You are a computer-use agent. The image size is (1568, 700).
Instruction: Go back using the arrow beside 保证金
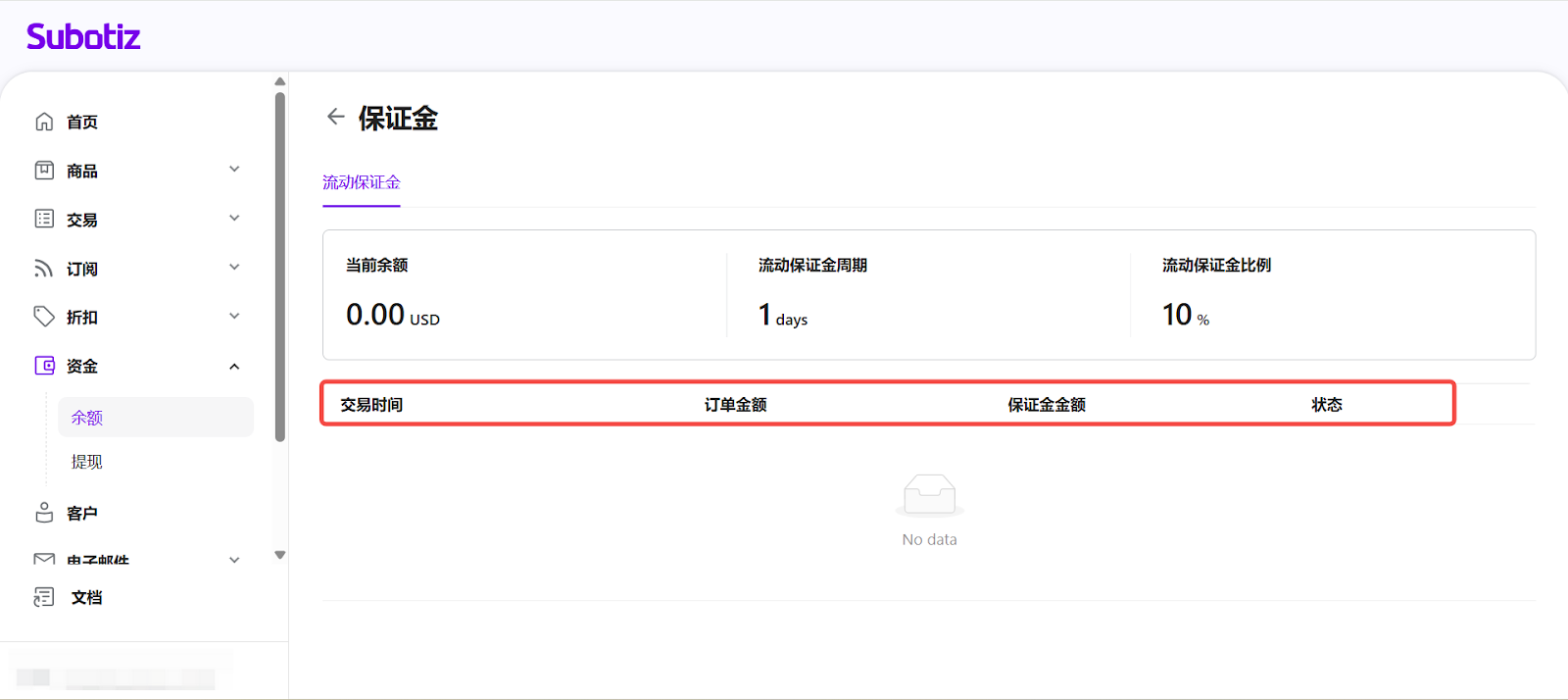point(336,117)
